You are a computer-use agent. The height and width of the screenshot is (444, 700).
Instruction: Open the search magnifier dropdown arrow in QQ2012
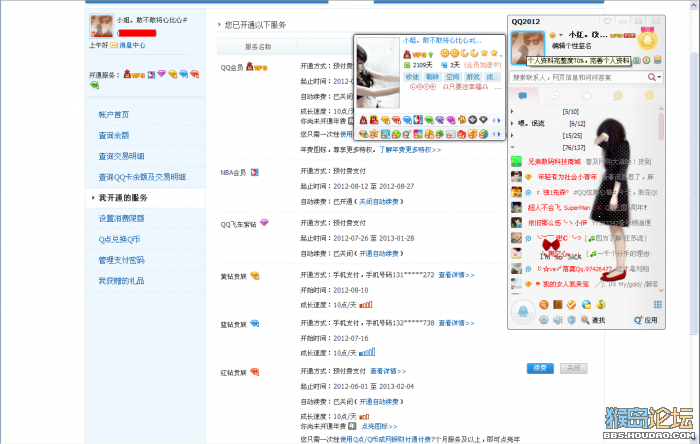[x=659, y=78]
